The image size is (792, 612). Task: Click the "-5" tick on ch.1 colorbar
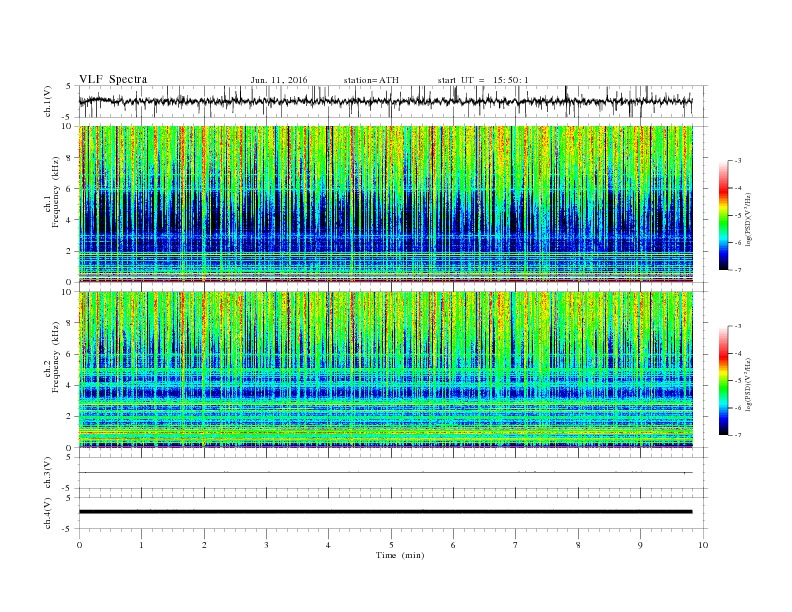coord(738,216)
